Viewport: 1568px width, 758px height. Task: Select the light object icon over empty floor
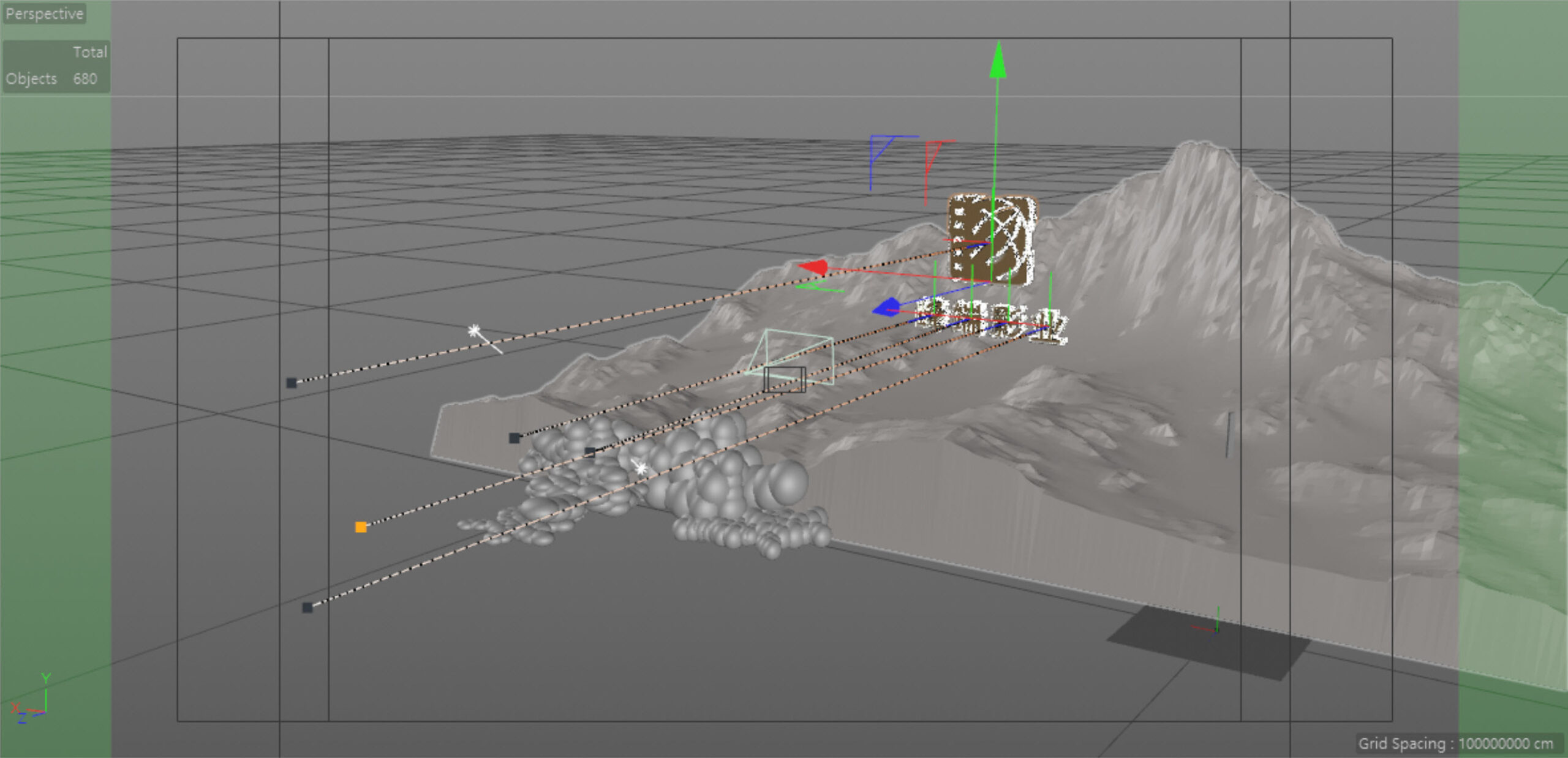point(475,331)
